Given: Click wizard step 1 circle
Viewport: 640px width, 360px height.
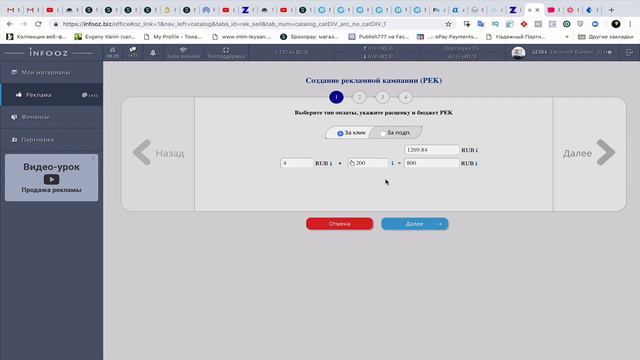Looking at the screenshot, I should 336,97.
